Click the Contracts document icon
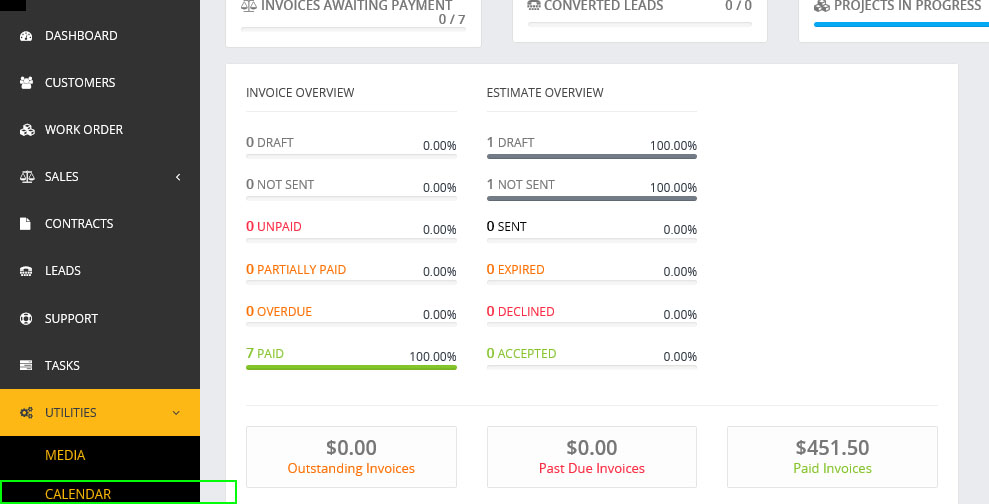Image resolution: width=989 pixels, height=504 pixels. [x=27, y=224]
